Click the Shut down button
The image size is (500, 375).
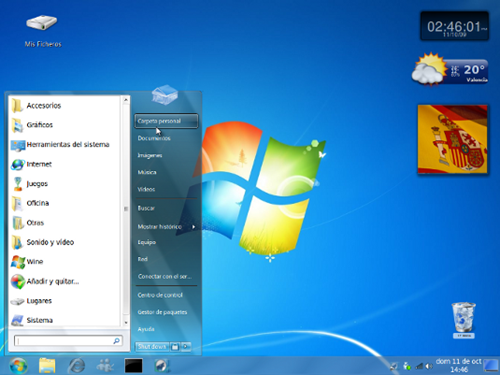point(152,347)
